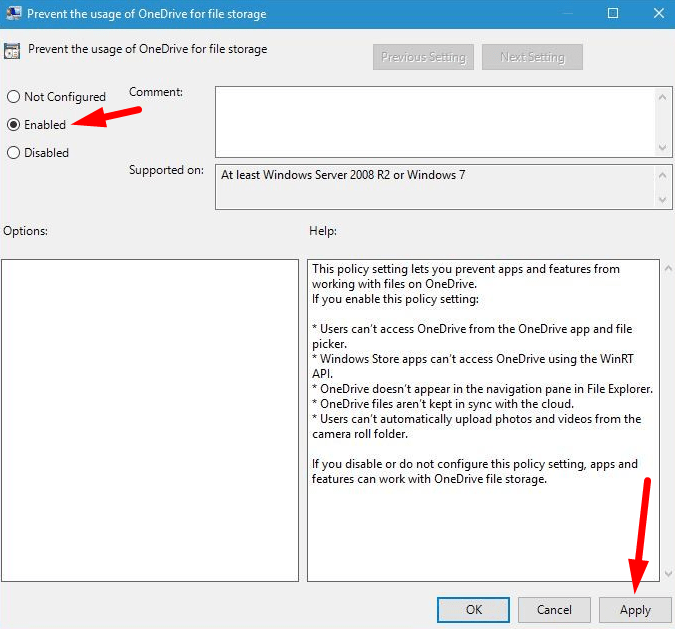Apply the policy setting
The image size is (675, 629).
click(635, 610)
